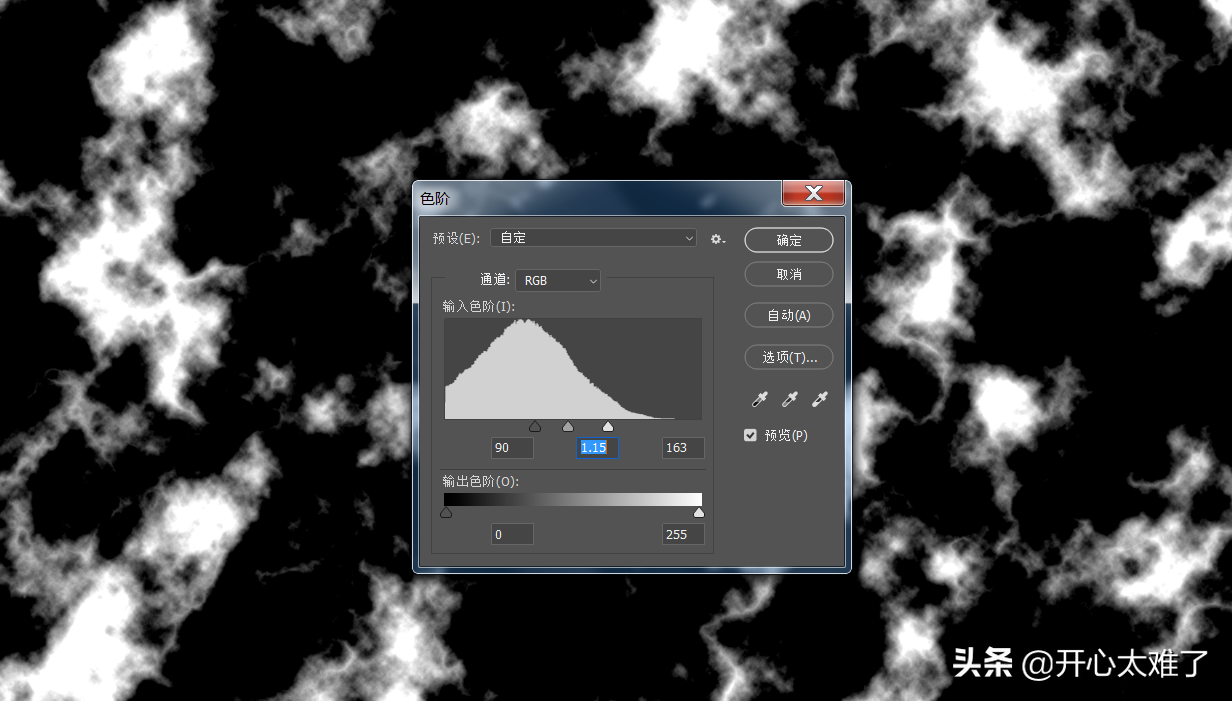The width and height of the screenshot is (1232, 701).
Task: Select the white point eyedropper
Action: pyautogui.click(x=820, y=400)
